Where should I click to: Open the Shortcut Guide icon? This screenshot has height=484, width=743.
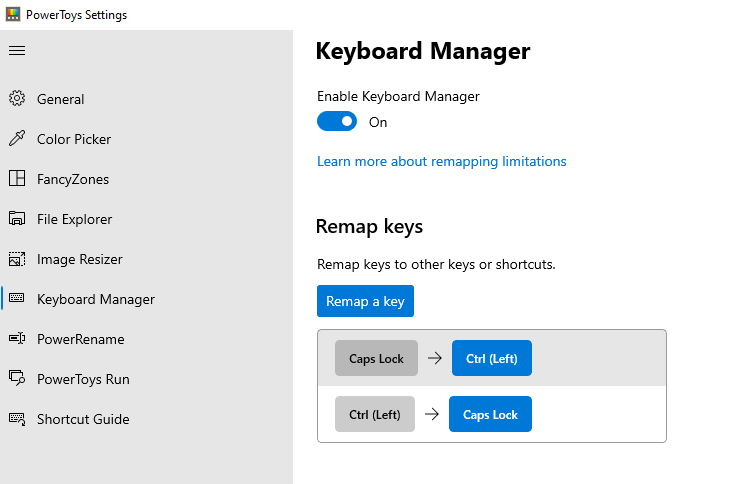point(17,419)
